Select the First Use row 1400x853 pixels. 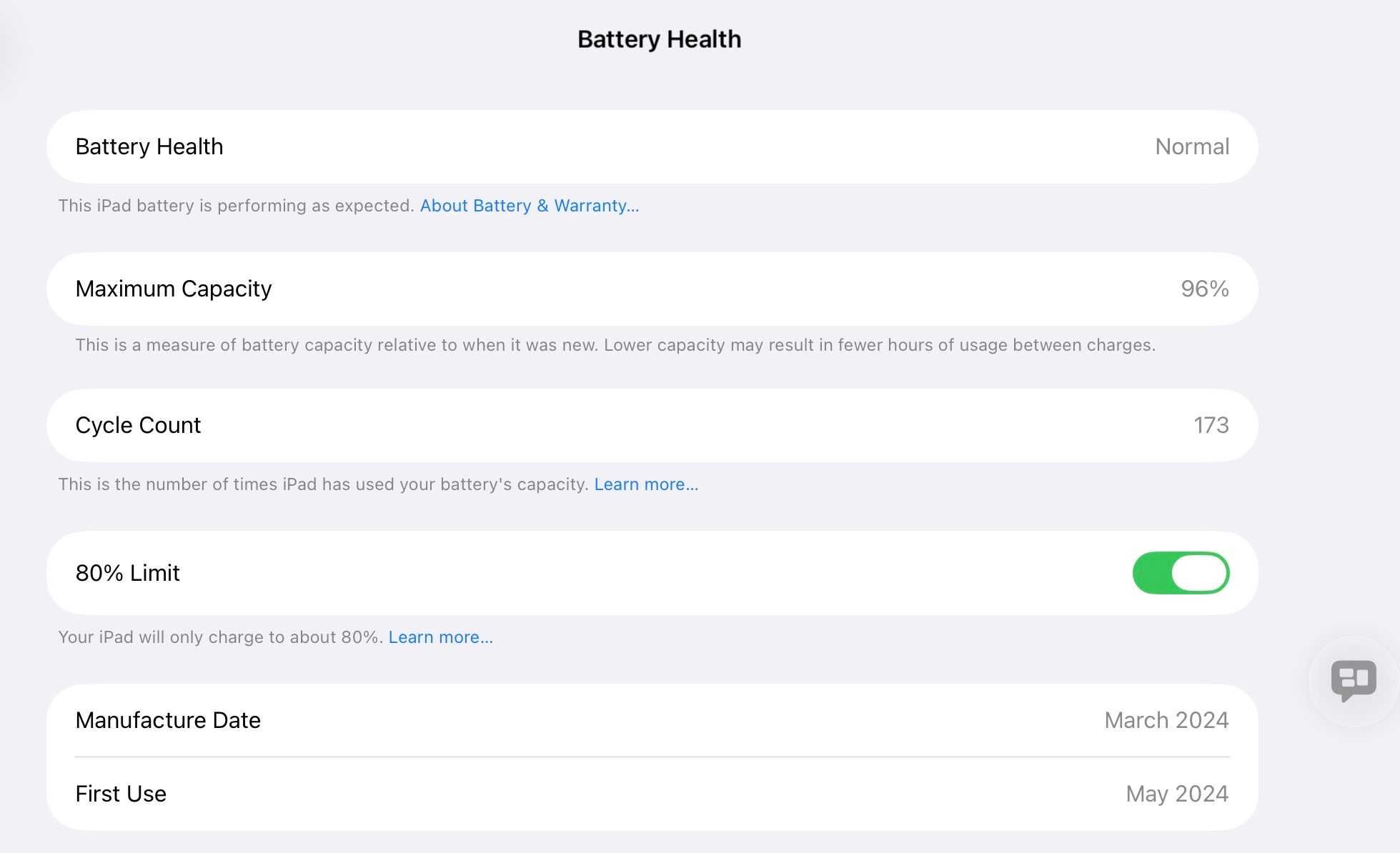(x=652, y=794)
